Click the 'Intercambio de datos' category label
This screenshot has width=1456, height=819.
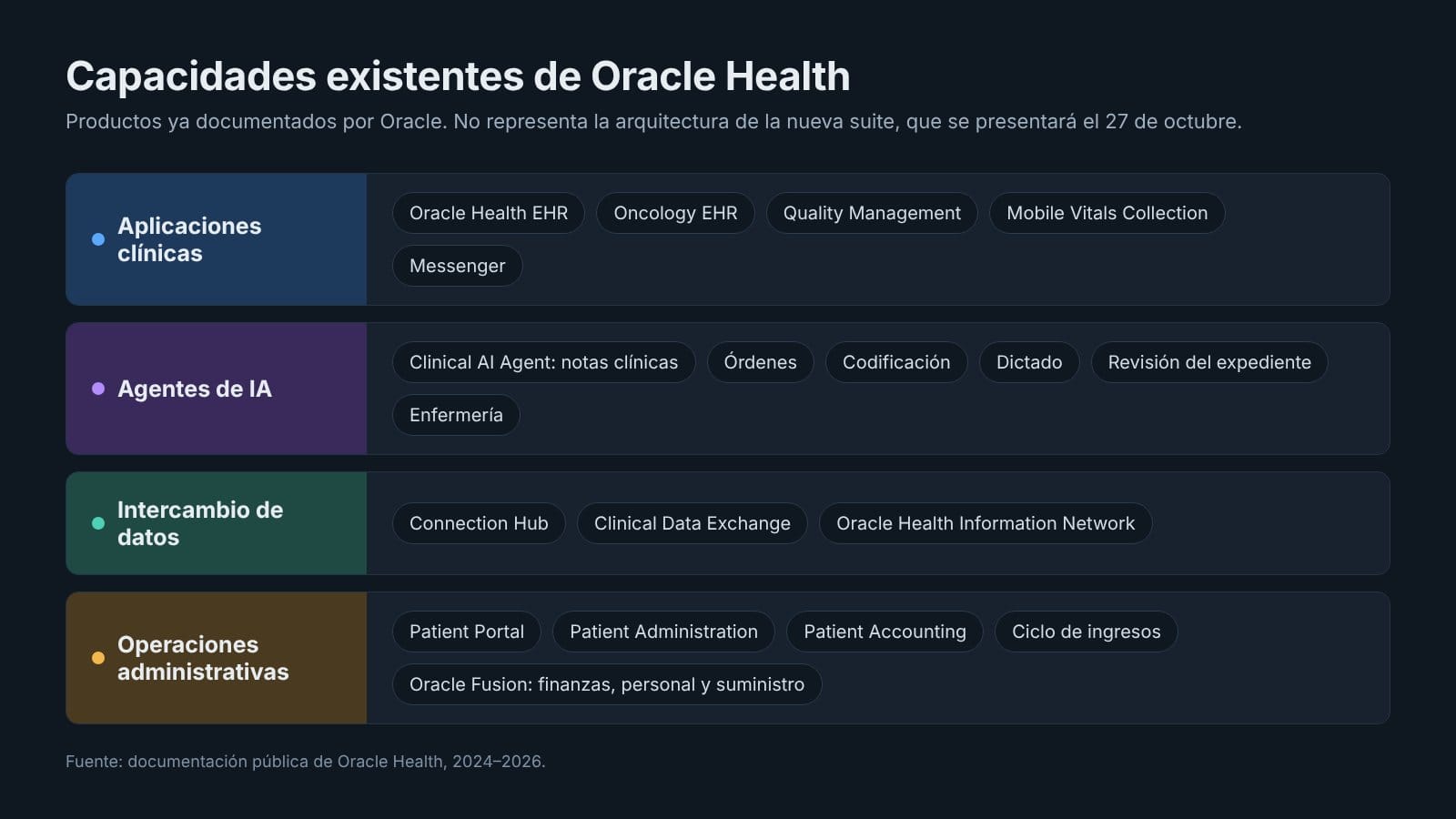coord(200,523)
